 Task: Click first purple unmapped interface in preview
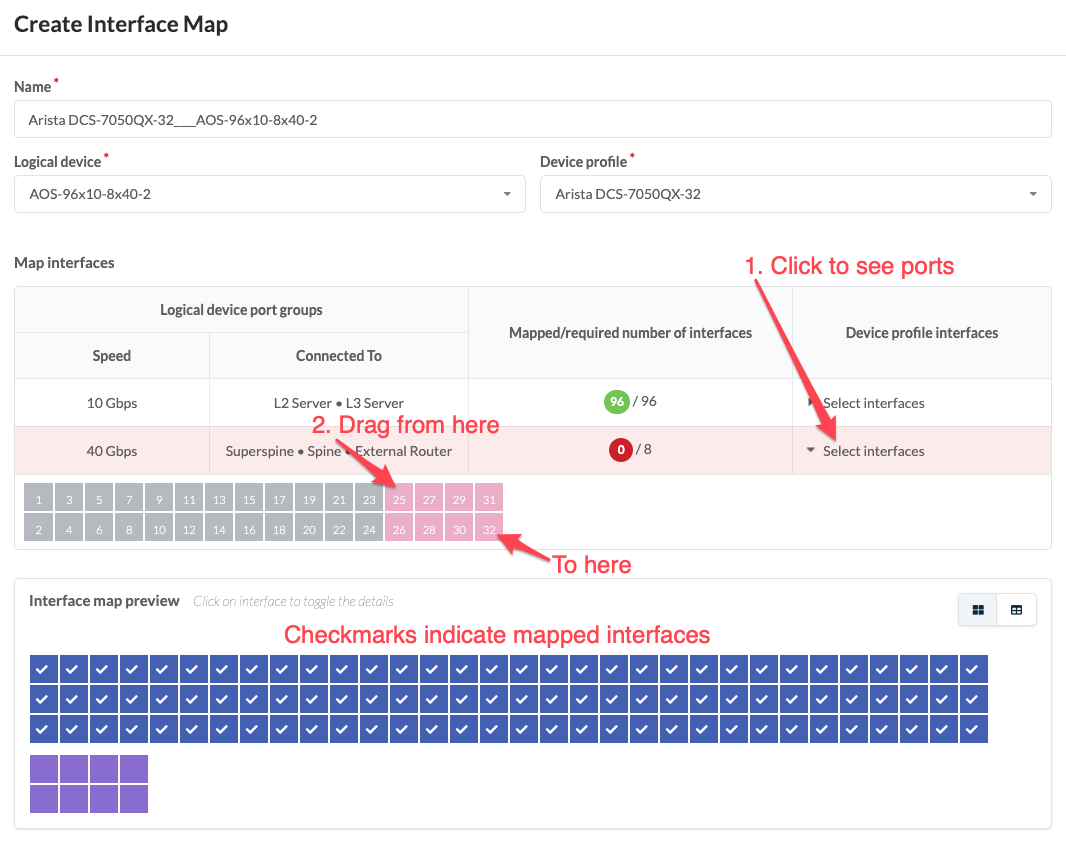[x=44, y=769]
